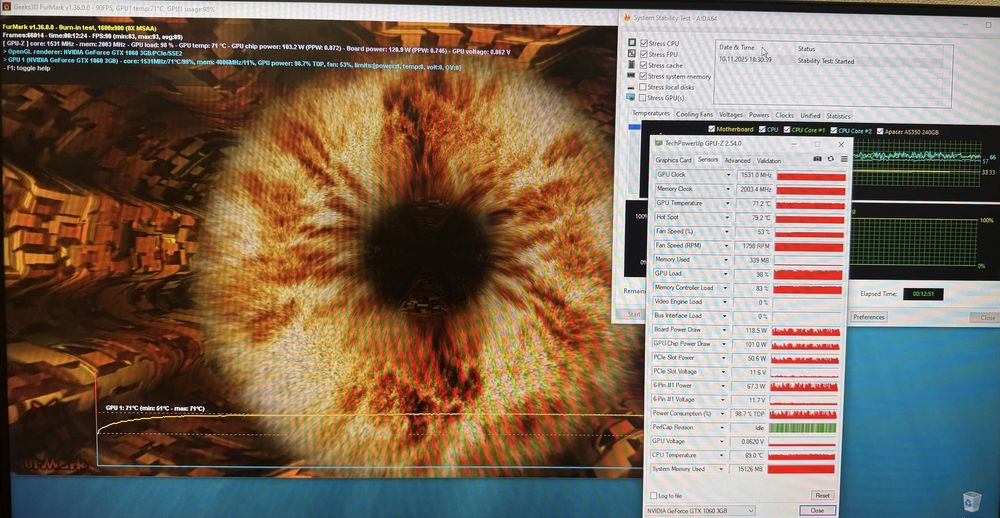Click the FPU icon beside Stress FPU
Screen dimensions: 1000x518
coord(631,54)
